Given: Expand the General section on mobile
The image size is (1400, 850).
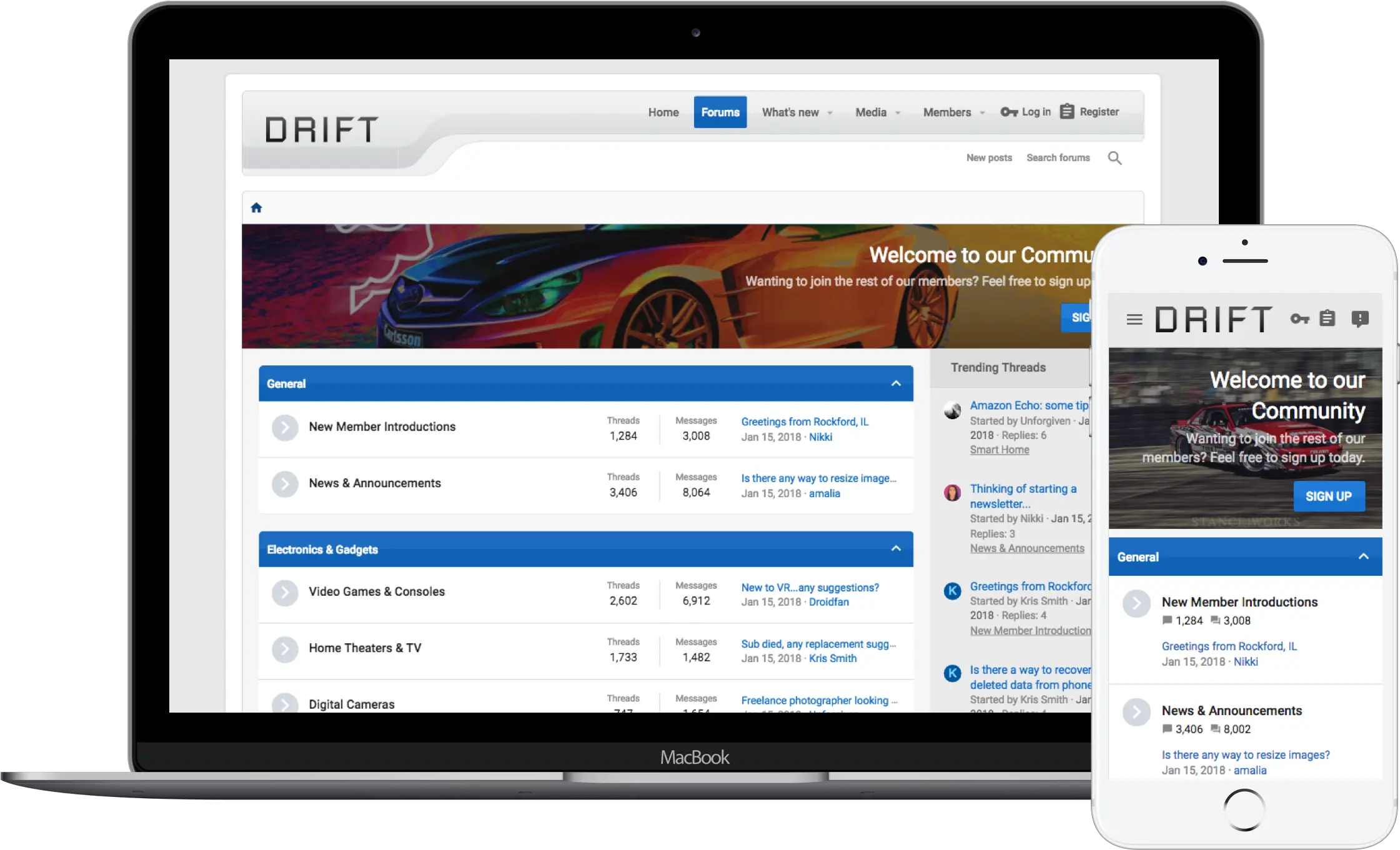Looking at the screenshot, I should 1362,557.
